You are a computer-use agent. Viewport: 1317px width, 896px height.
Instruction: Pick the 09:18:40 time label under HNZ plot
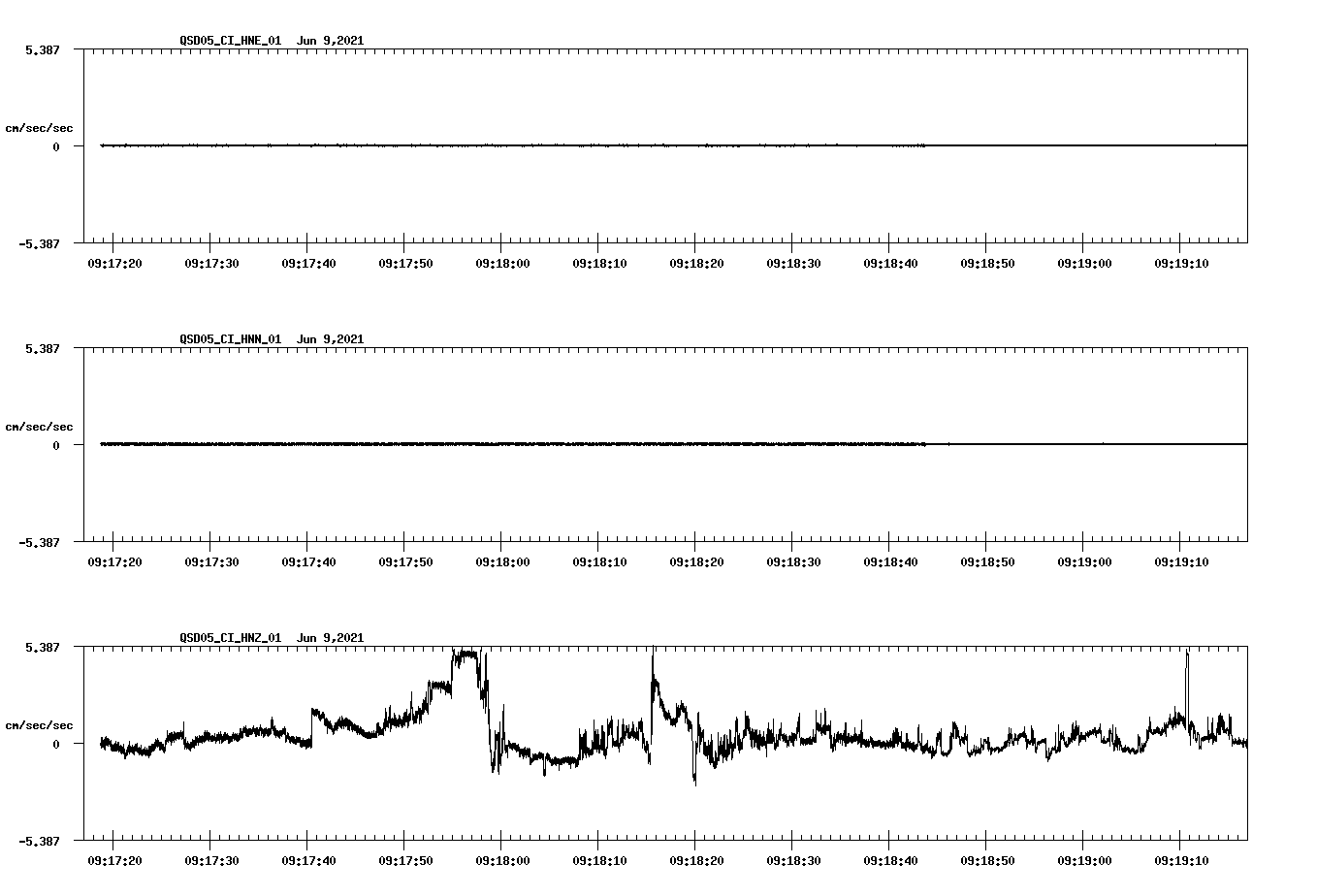click(x=890, y=860)
